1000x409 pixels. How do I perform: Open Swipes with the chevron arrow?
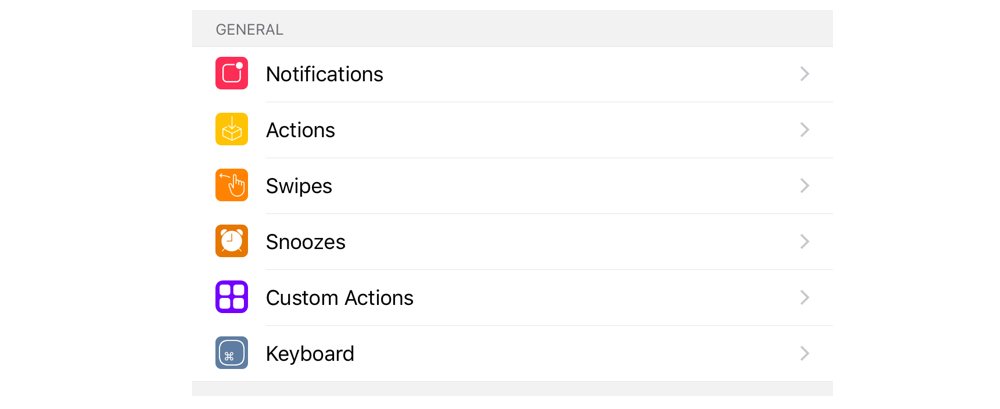(x=805, y=186)
